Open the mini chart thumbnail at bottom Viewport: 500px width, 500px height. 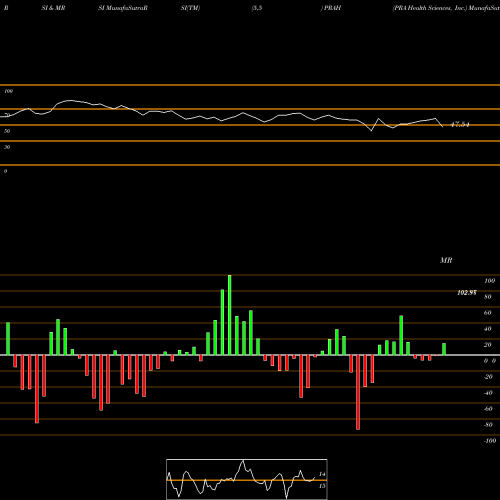pos(247,479)
